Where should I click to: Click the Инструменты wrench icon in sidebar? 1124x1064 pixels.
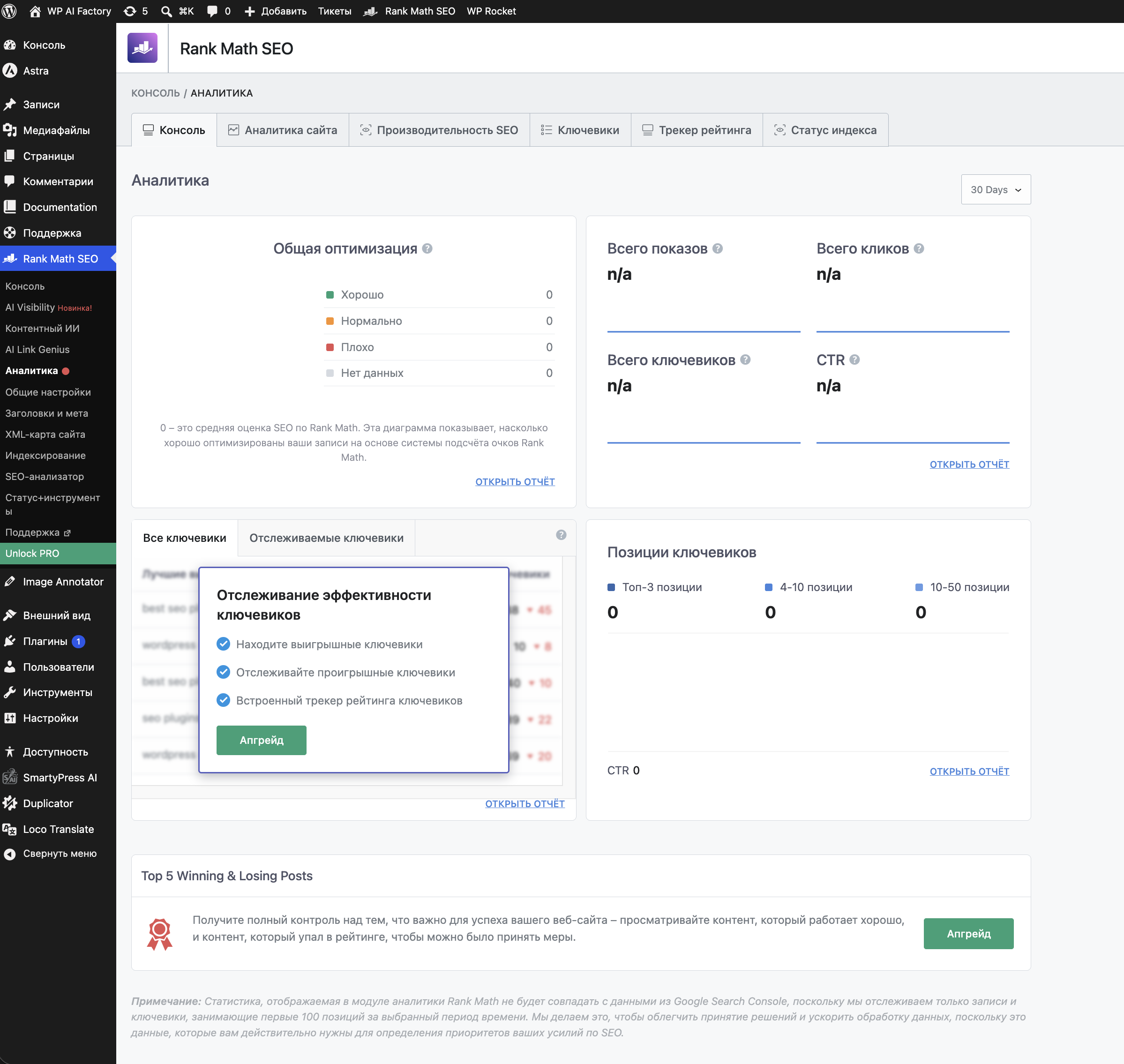(x=10, y=692)
